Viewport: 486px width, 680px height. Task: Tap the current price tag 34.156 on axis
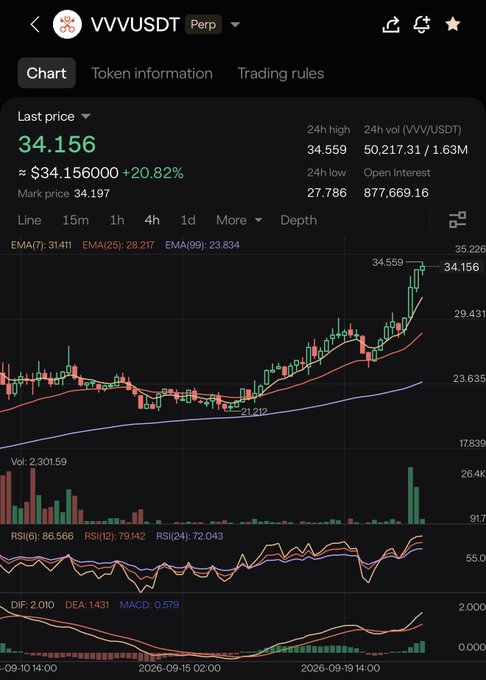[461, 267]
